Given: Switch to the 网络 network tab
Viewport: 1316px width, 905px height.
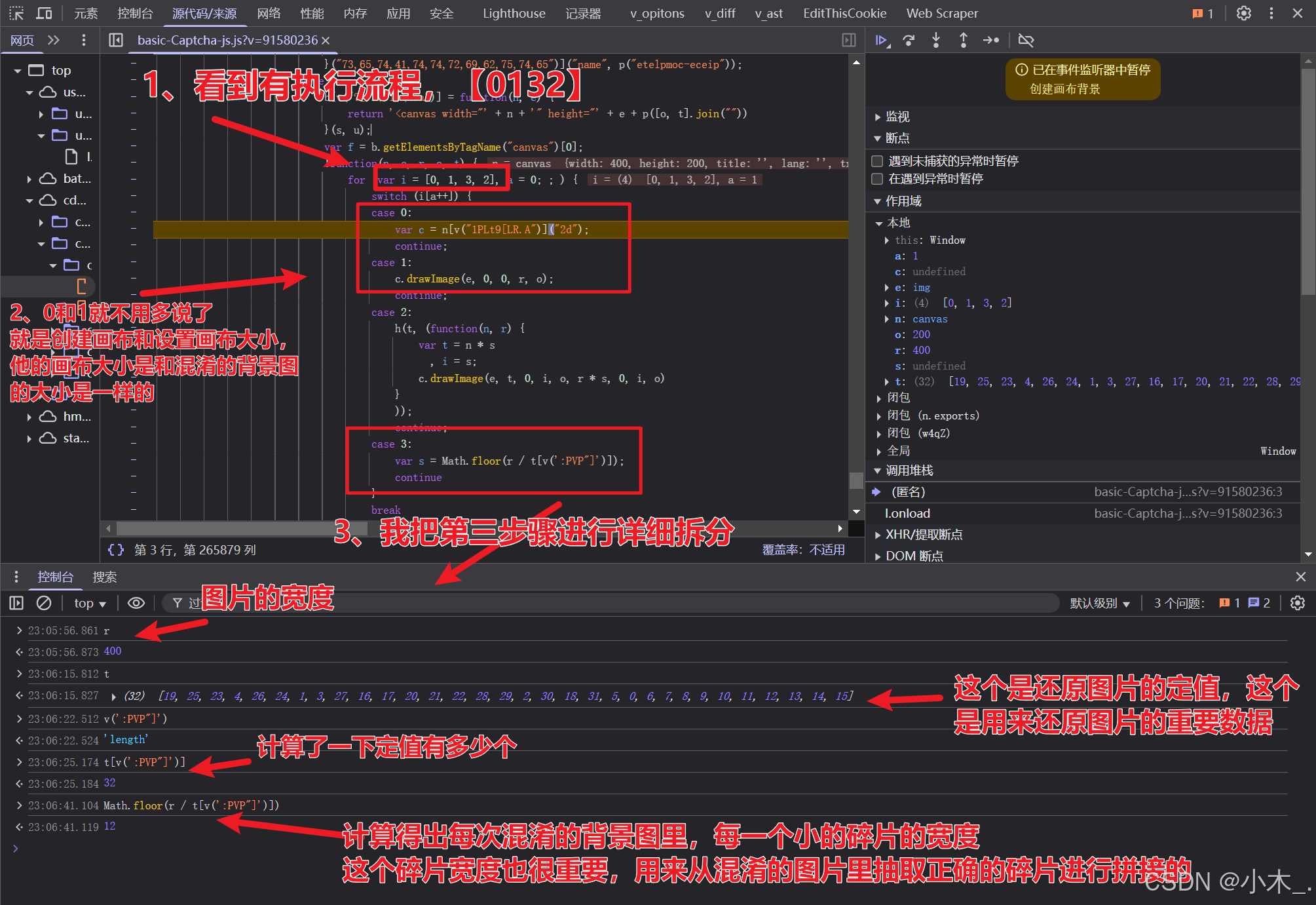Looking at the screenshot, I should click(x=269, y=13).
